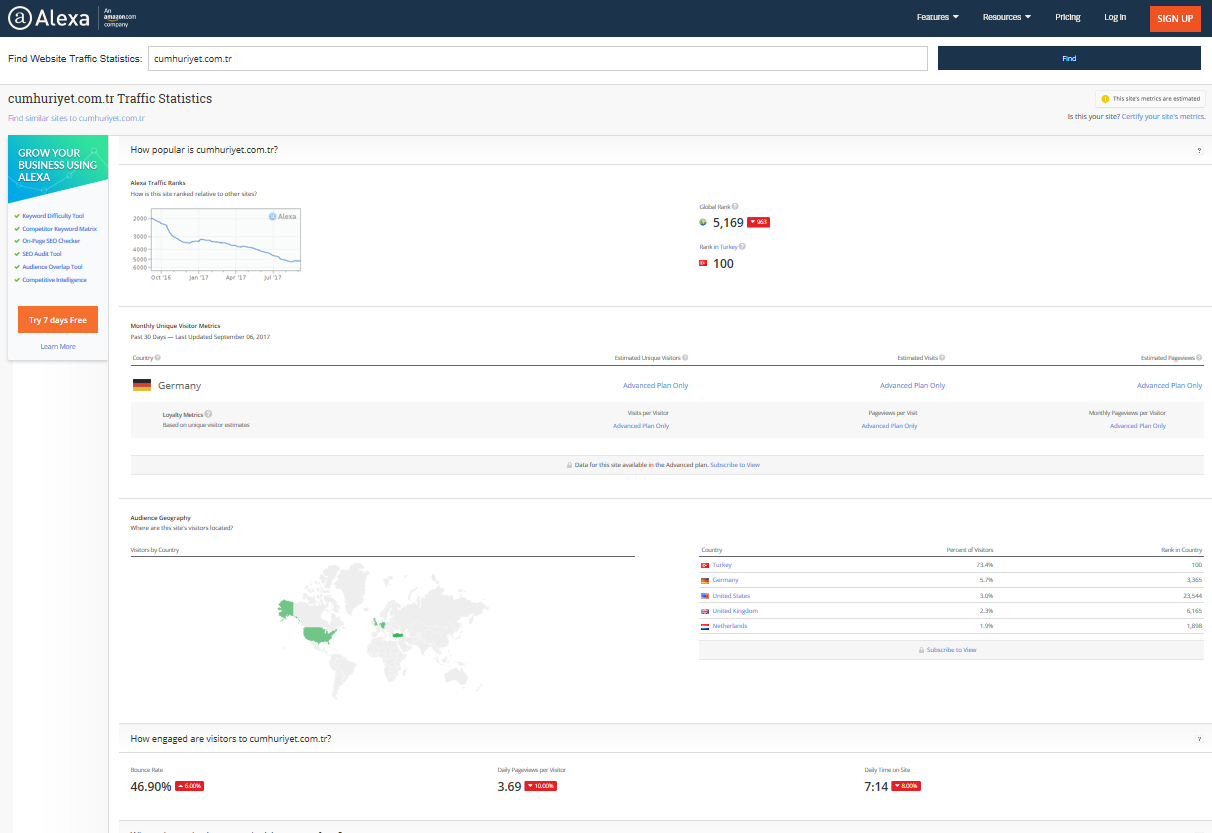Click the United Kingdom flag in the country table
Screen dimensions: 1212x833
pos(705,611)
